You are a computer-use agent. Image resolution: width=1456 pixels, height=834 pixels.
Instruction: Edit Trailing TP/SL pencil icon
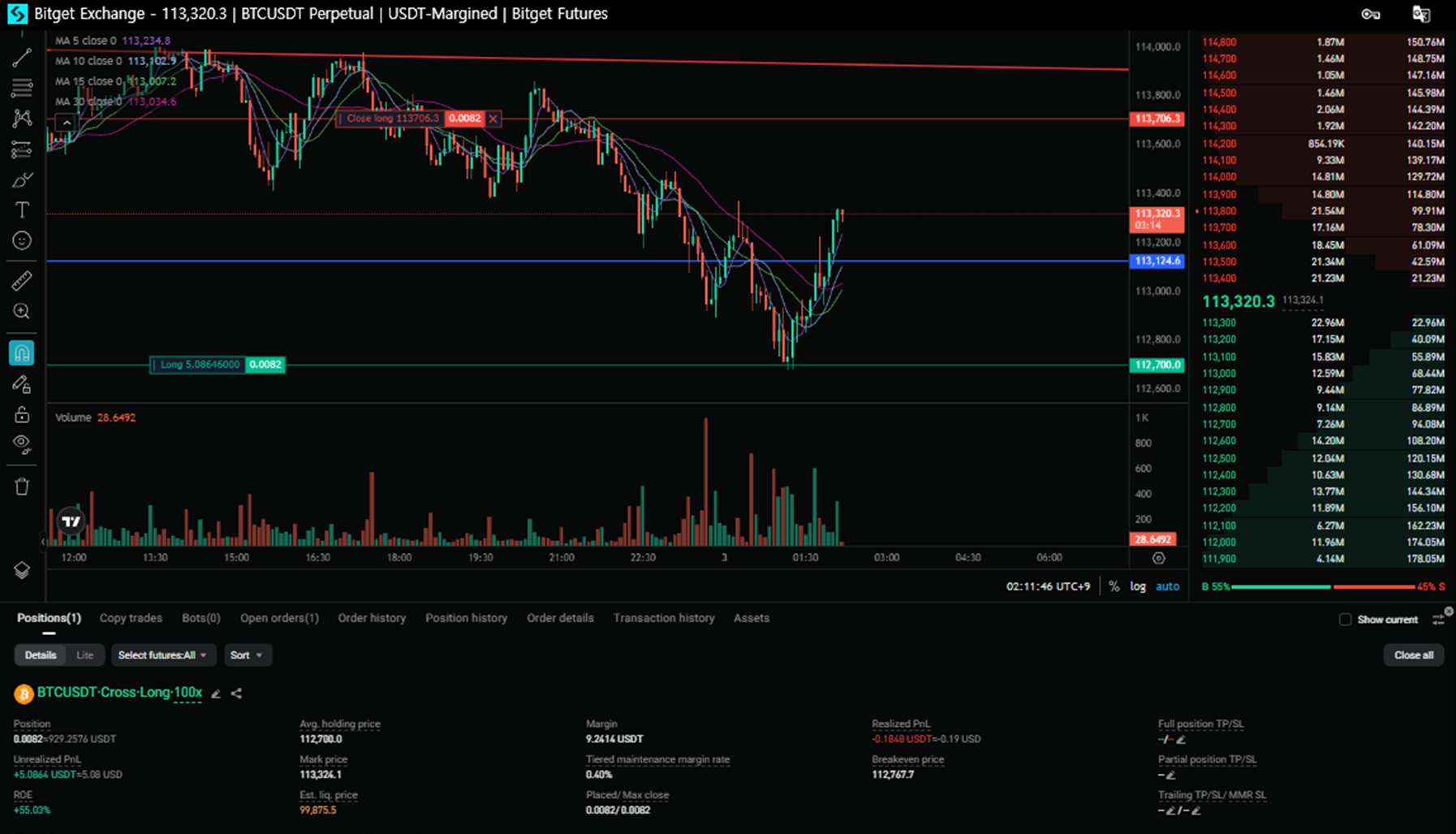1170,811
